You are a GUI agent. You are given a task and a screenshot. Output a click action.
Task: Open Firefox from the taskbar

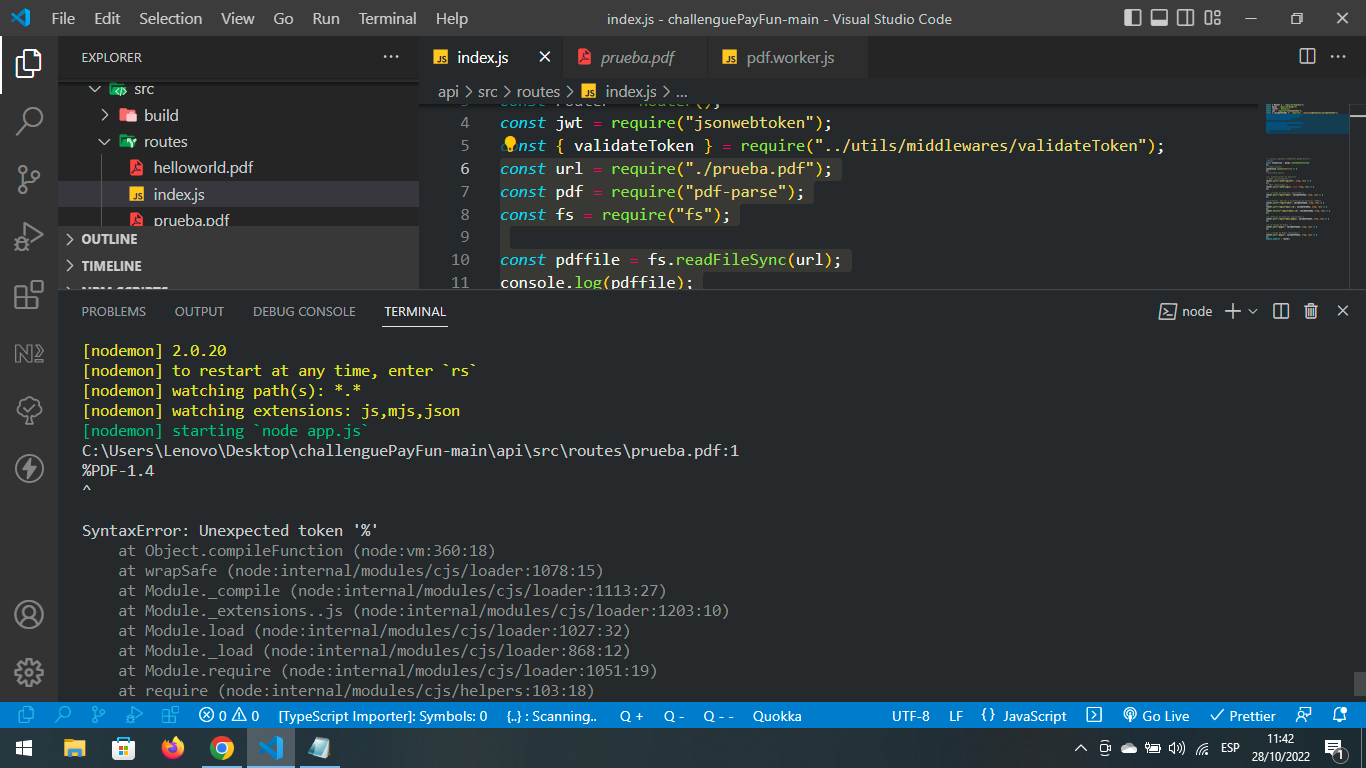pos(173,747)
